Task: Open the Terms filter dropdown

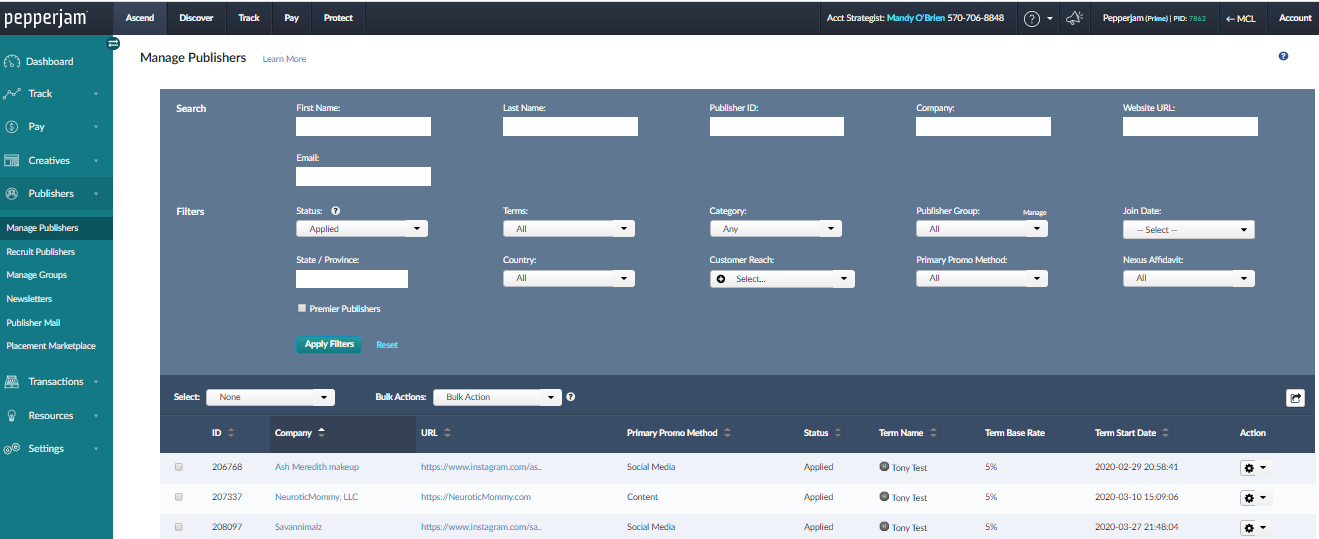Action: pos(569,229)
